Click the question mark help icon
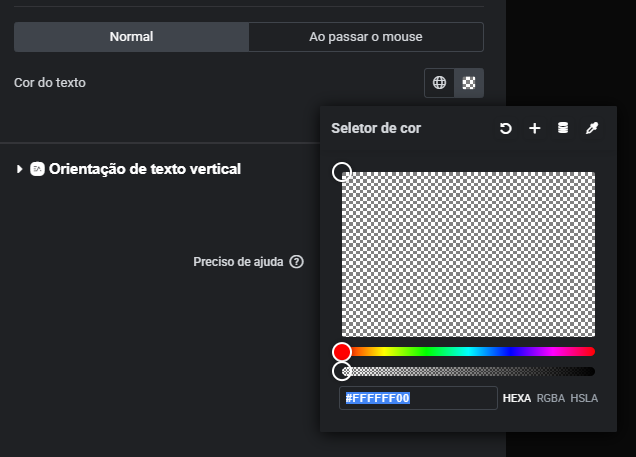The height and width of the screenshot is (457, 636). pyautogui.click(x=296, y=262)
